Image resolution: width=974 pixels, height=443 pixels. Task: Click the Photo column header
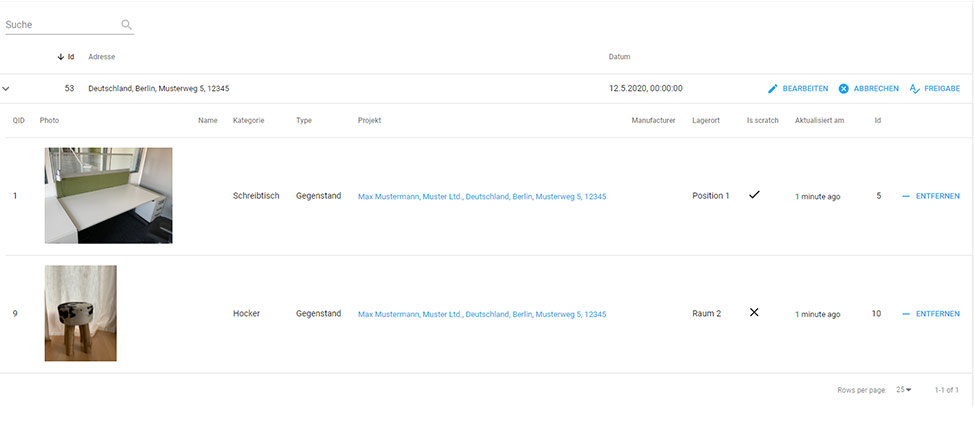pos(49,121)
